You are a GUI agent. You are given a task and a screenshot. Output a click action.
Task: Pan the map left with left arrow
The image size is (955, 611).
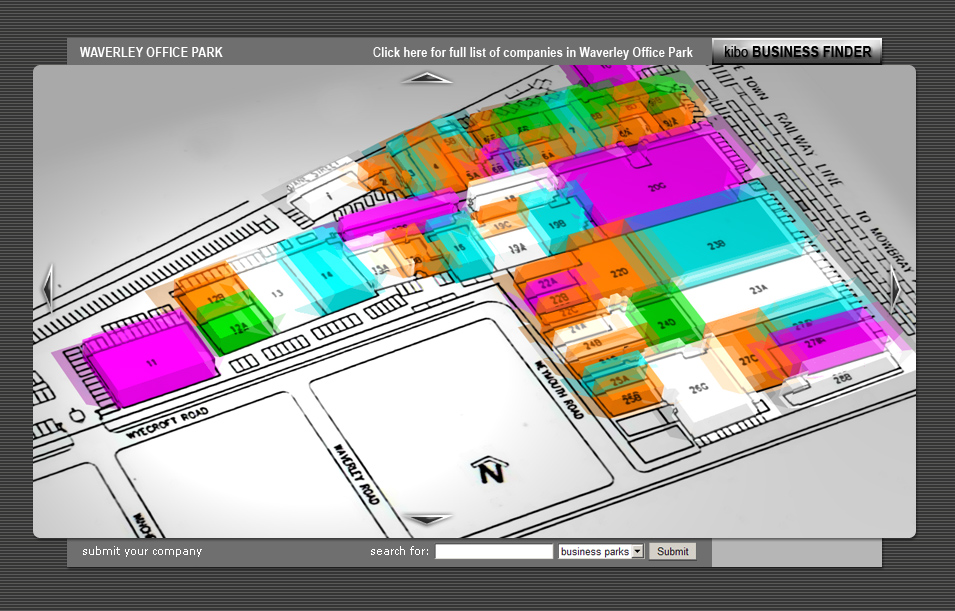(47, 289)
